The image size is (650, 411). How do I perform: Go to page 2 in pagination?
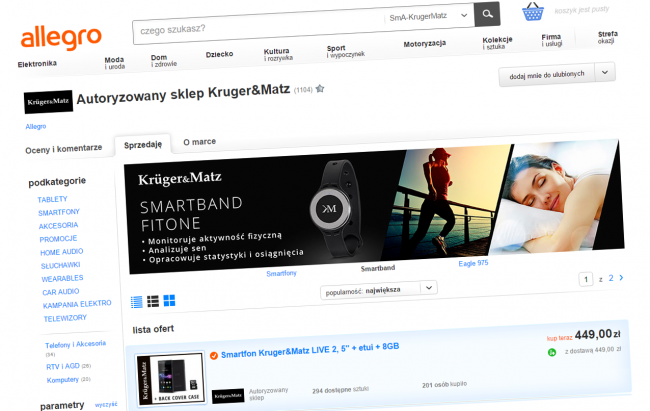point(611,278)
